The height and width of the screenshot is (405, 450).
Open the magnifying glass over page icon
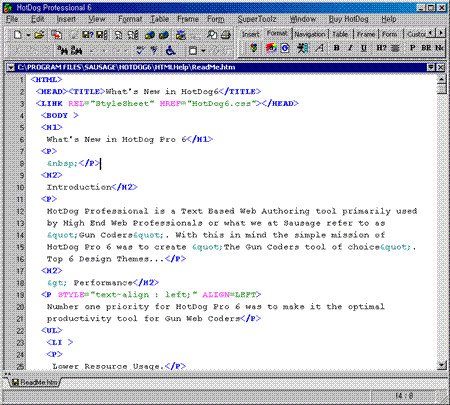pos(212,35)
